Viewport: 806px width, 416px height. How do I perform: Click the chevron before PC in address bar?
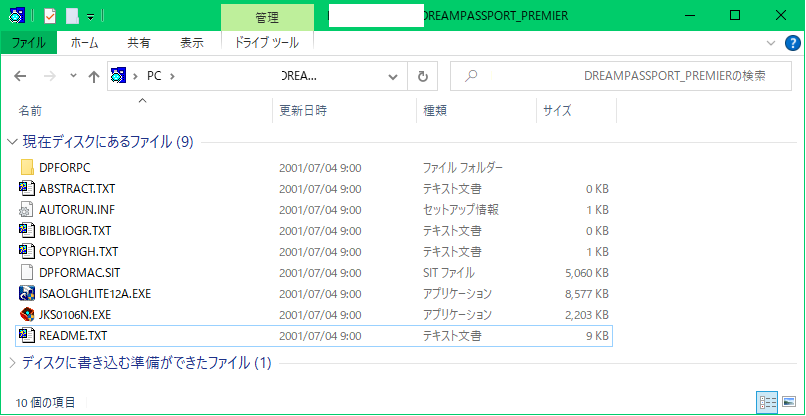click(135, 77)
